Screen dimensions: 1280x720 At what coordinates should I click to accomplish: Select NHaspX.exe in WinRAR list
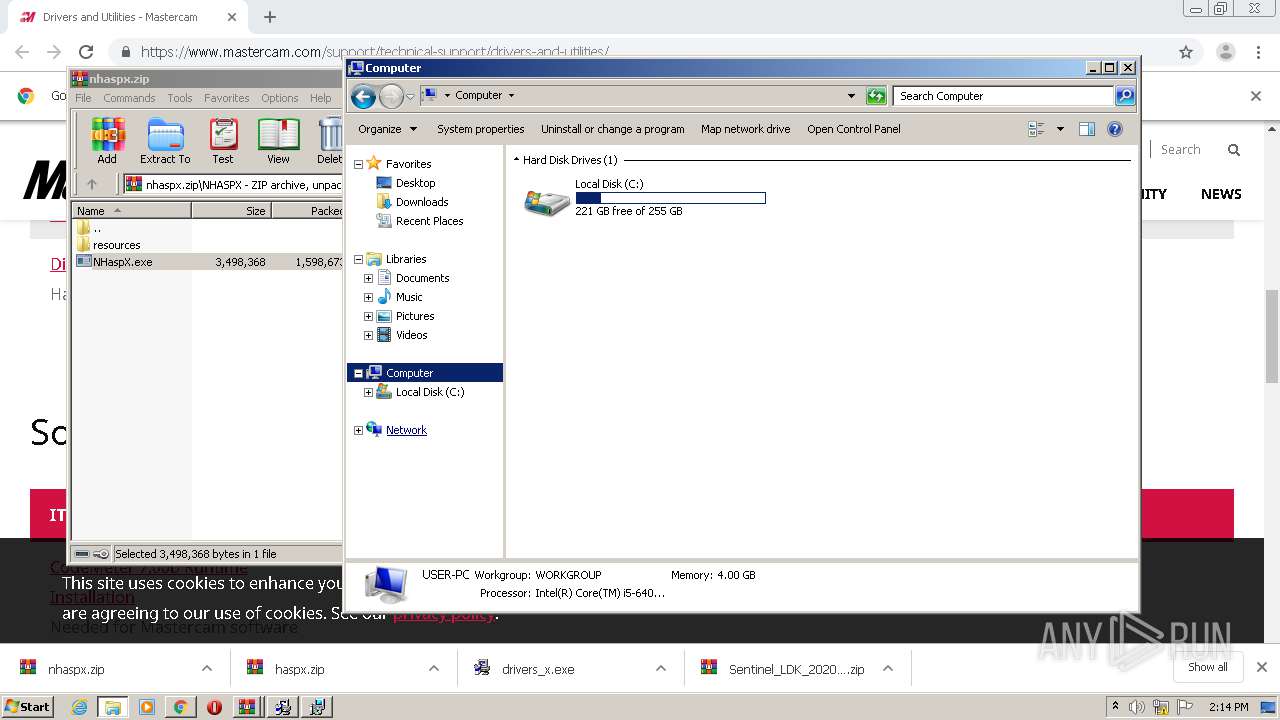coord(123,262)
